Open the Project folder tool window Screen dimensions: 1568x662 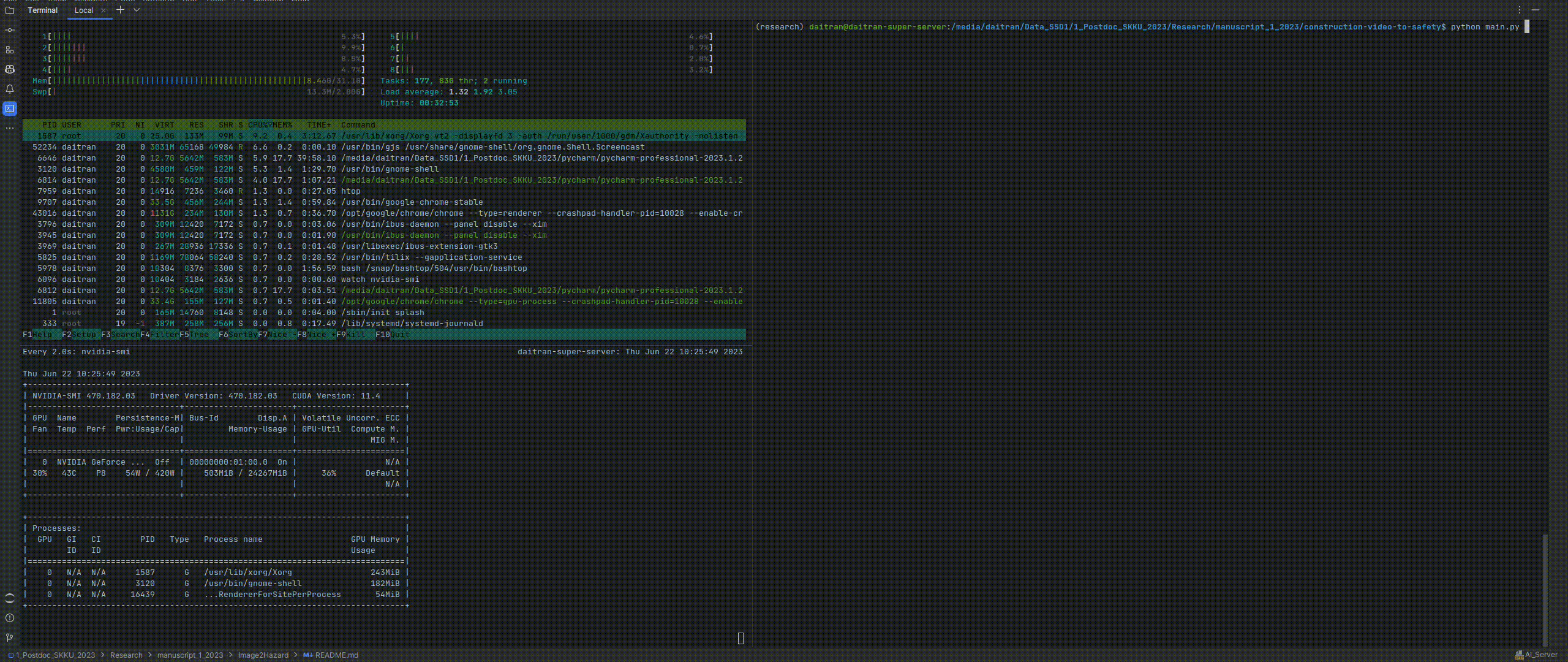point(9,10)
